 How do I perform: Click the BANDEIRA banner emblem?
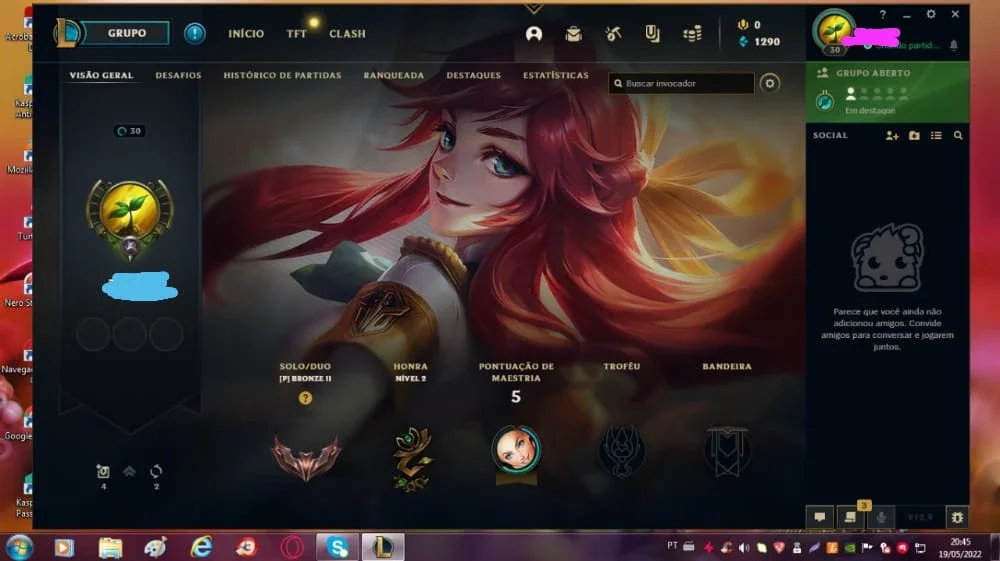[x=727, y=452]
